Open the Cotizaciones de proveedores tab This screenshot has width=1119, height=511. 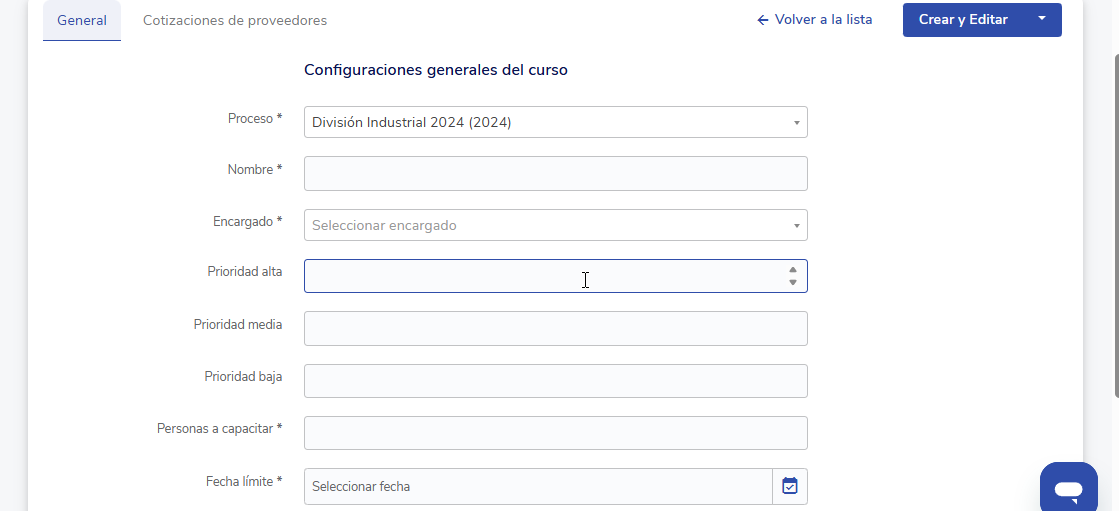[x=235, y=20]
